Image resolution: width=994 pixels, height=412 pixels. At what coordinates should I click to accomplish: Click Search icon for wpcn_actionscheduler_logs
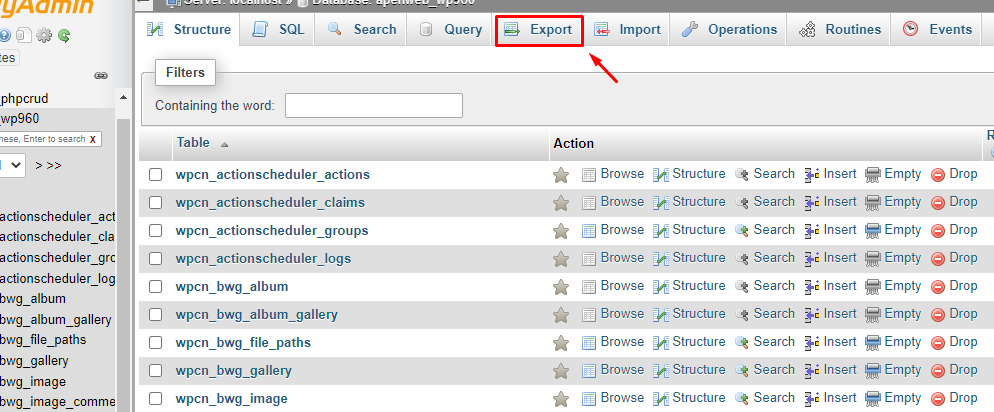(x=742, y=259)
